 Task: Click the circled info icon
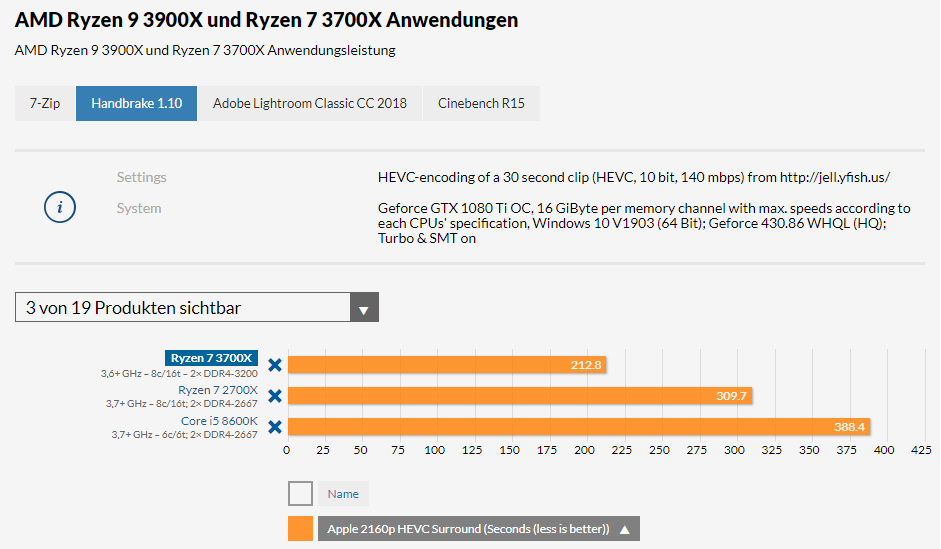59,208
